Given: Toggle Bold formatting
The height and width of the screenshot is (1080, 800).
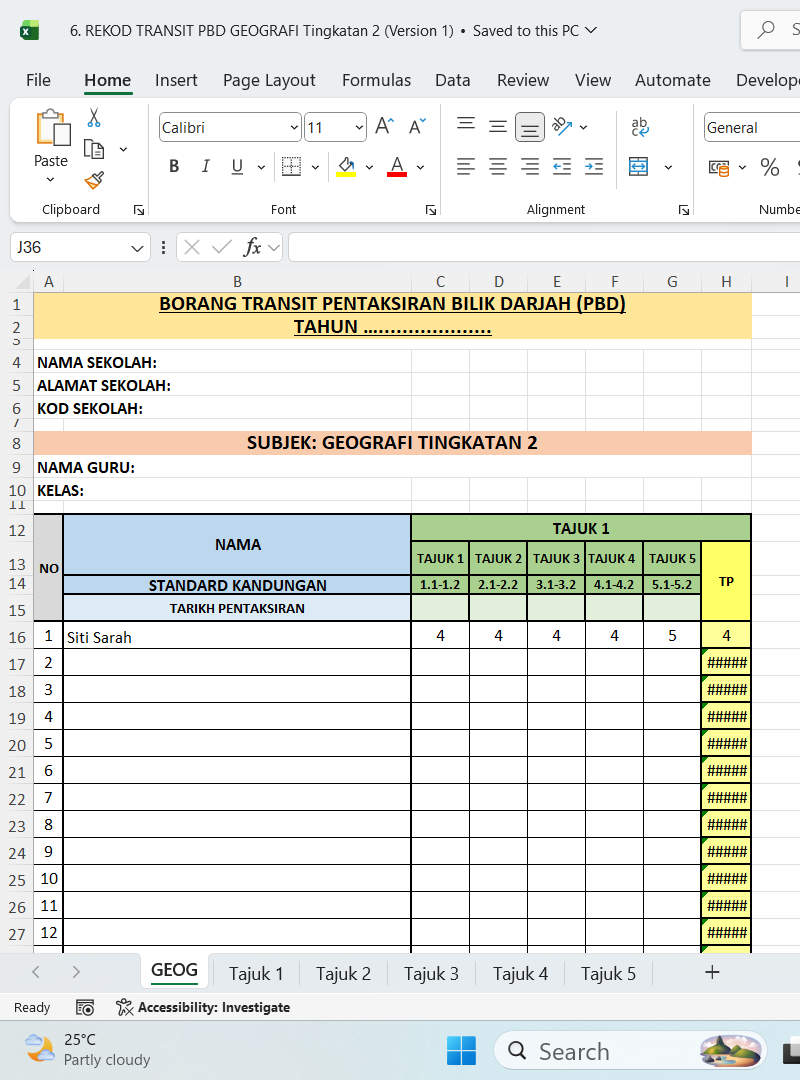Looking at the screenshot, I should (x=174, y=167).
